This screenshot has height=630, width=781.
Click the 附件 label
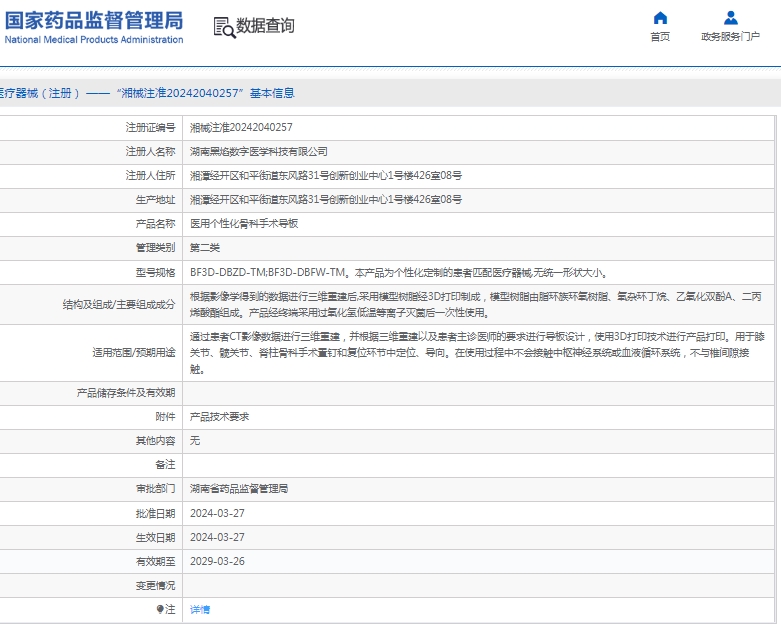165,417
